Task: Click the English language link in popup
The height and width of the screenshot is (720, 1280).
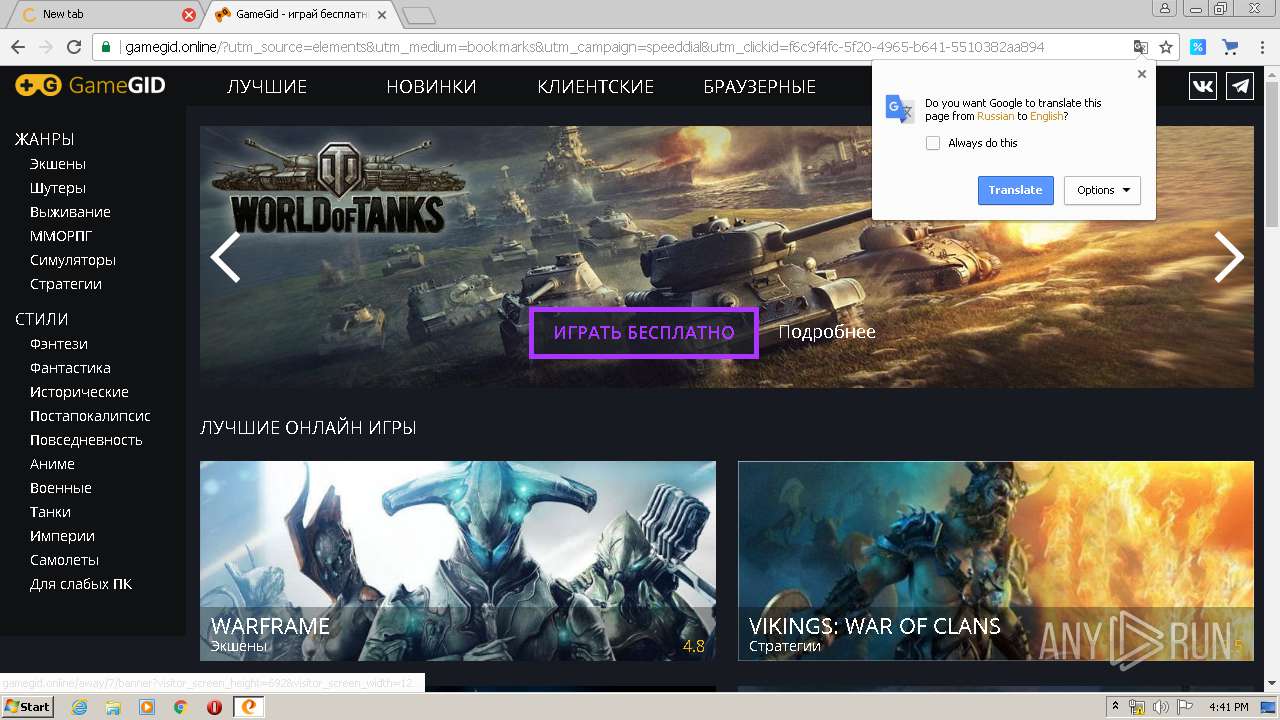Action: pyautogui.click(x=1047, y=116)
